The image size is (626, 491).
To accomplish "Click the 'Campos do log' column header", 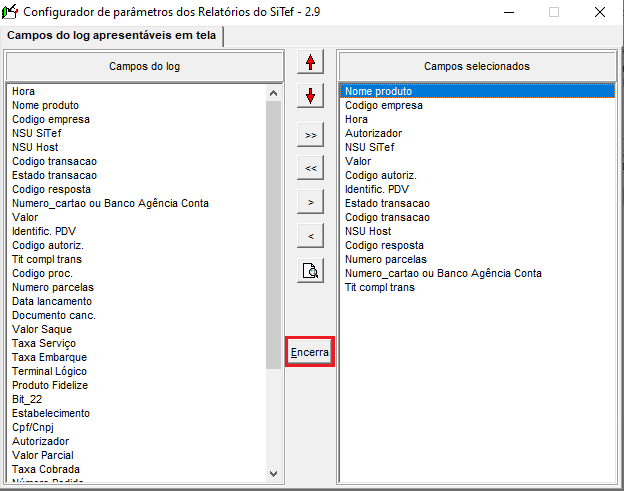I will click(145, 66).
